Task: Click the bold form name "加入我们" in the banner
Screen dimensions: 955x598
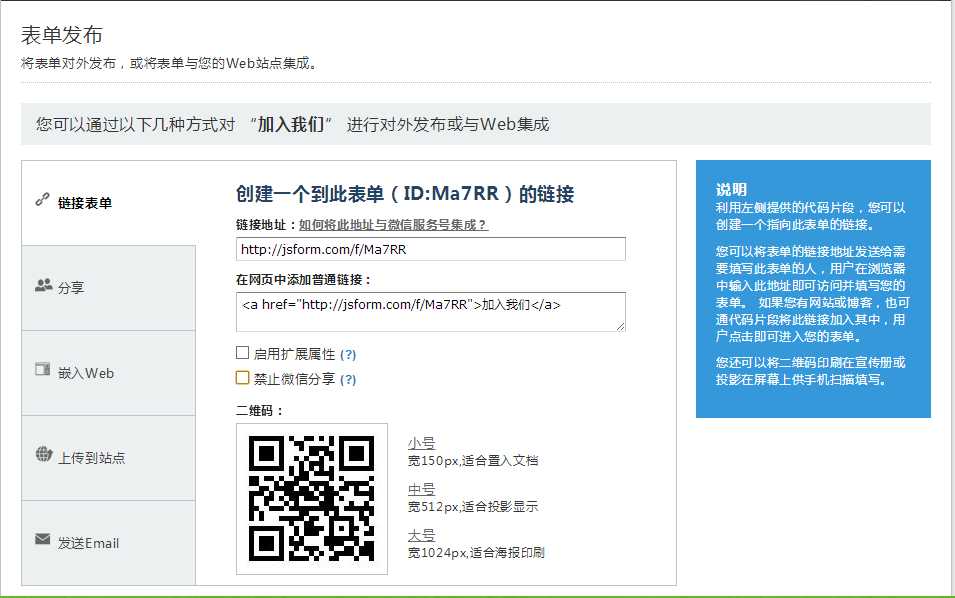Action: (291, 124)
